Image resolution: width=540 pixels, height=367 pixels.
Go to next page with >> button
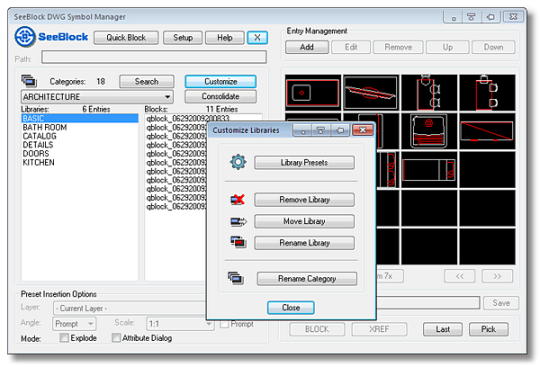[x=497, y=276]
